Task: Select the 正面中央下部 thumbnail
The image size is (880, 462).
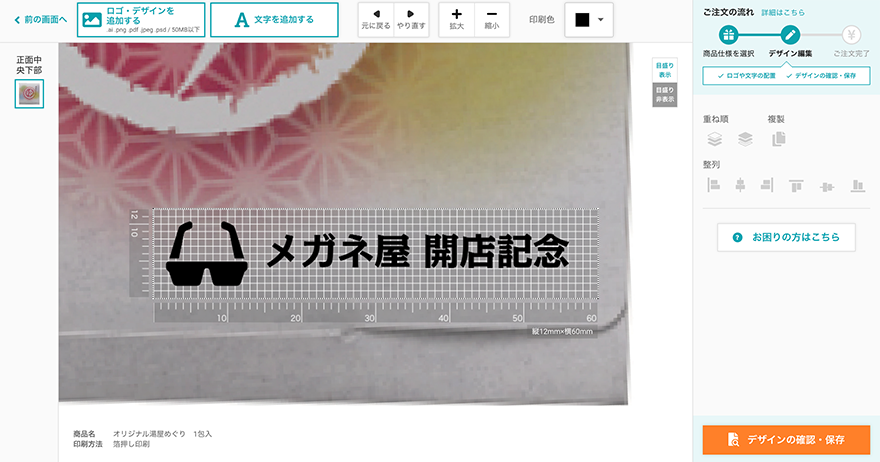Action: 28,94
